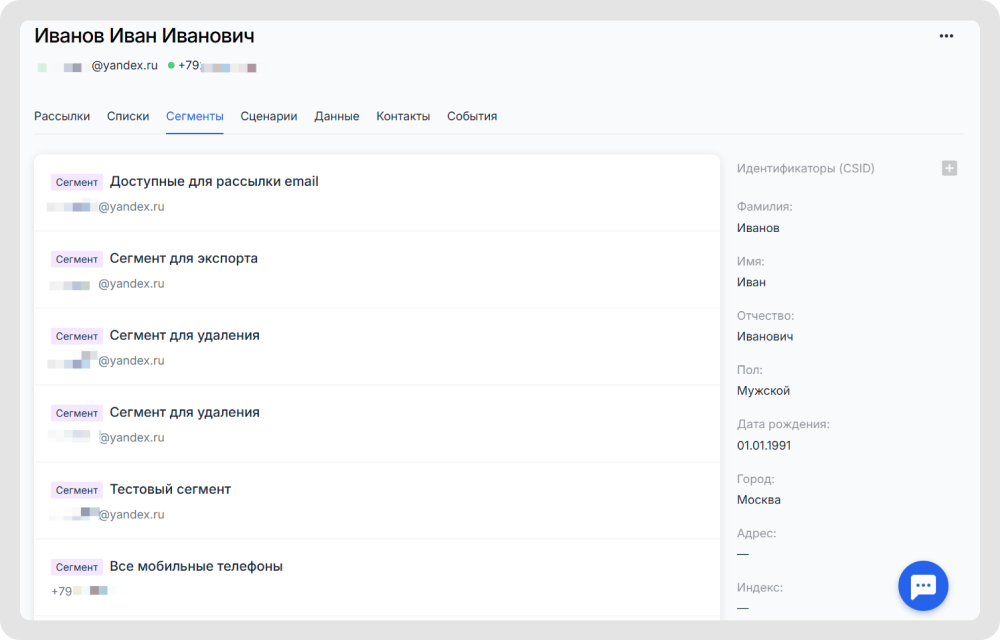Select the Сегменты tab
1000x640 pixels.
coord(194,116)
